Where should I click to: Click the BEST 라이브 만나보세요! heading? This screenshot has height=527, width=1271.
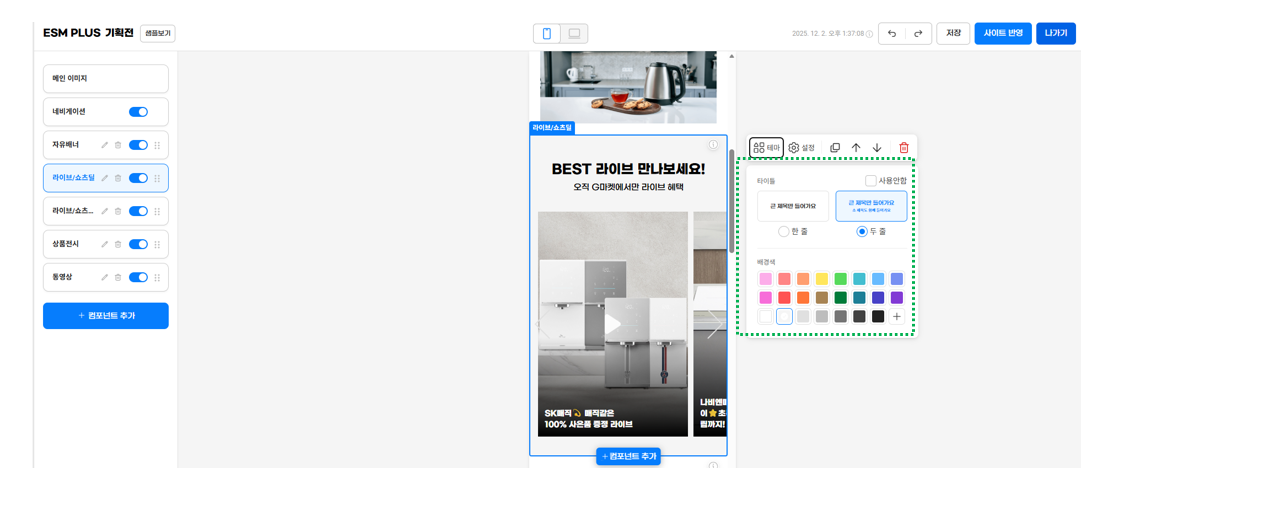click(x=628, y=169)
